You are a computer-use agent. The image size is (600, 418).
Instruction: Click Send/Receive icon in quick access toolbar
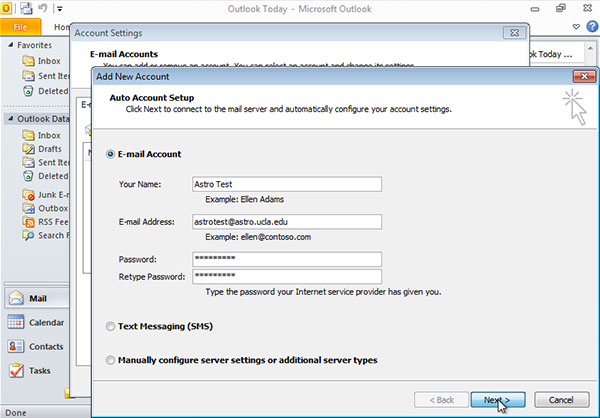[x=26, y=8]
